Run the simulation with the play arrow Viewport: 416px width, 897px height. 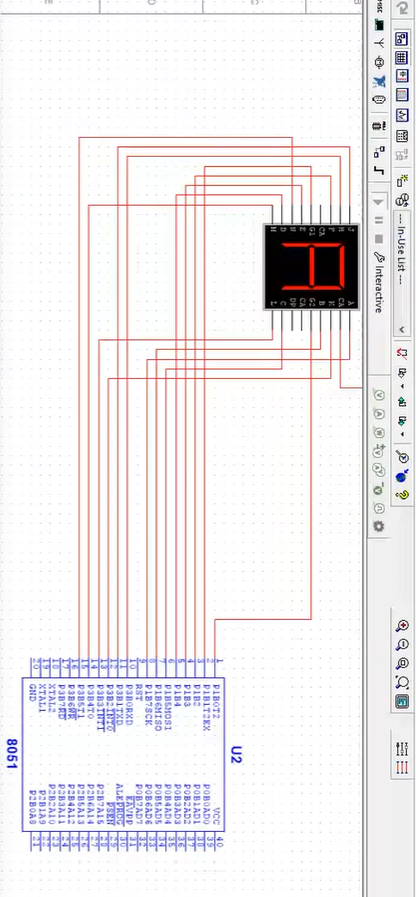click(x=378, y=202)
